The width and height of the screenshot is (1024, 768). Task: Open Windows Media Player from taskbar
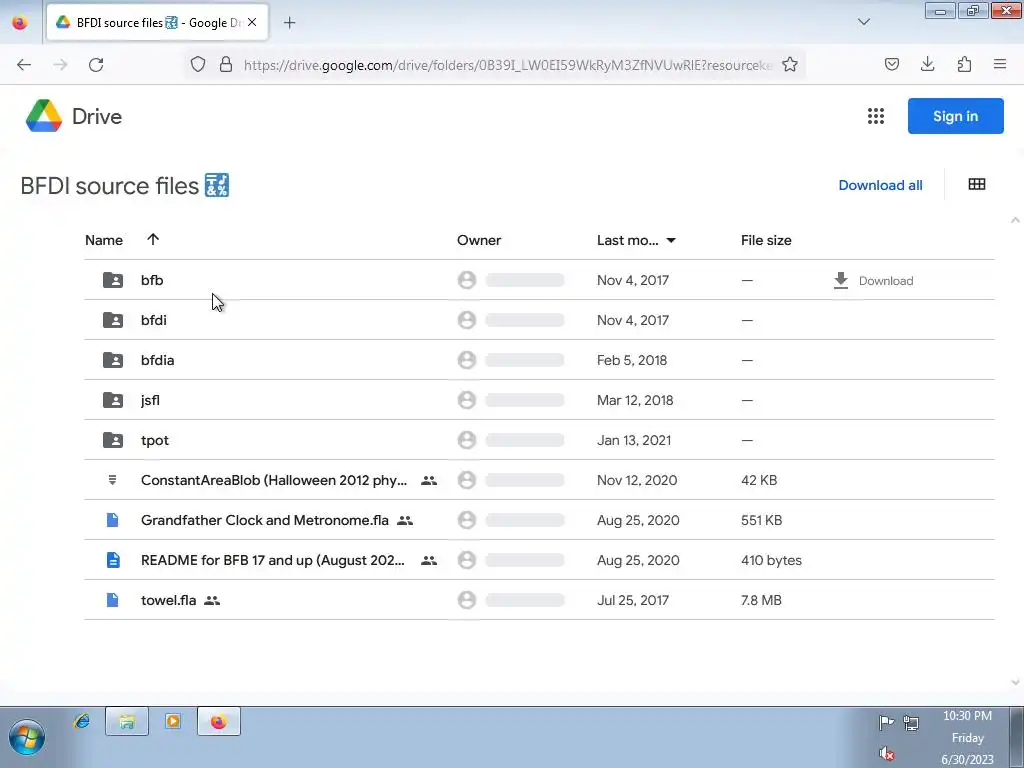173,722
